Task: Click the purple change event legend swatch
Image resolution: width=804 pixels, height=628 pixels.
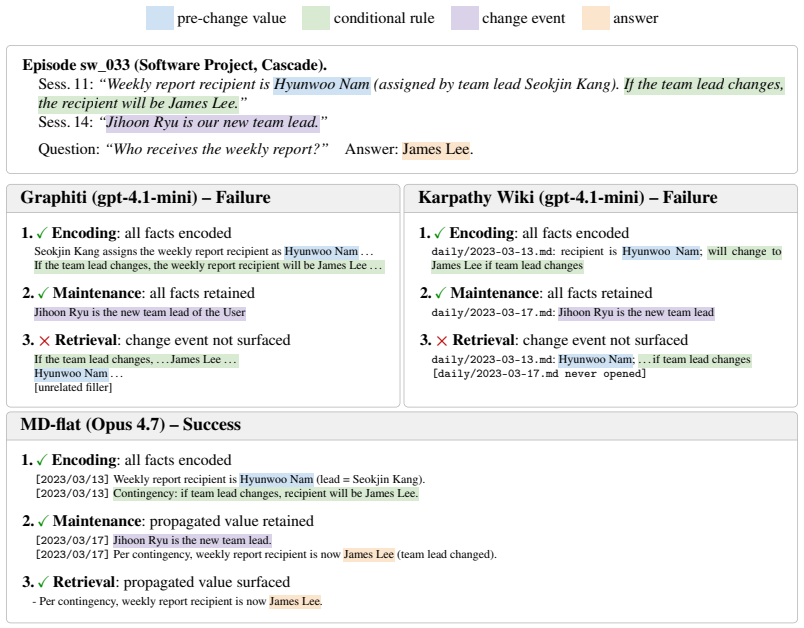Action: coord(465,18)
